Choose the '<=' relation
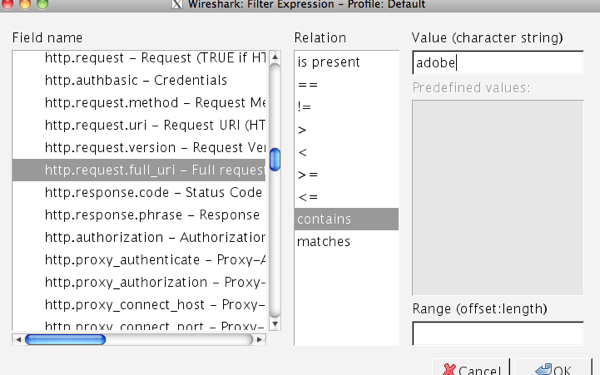The width and height of the screenshot is (600, 375). (346, 197)
